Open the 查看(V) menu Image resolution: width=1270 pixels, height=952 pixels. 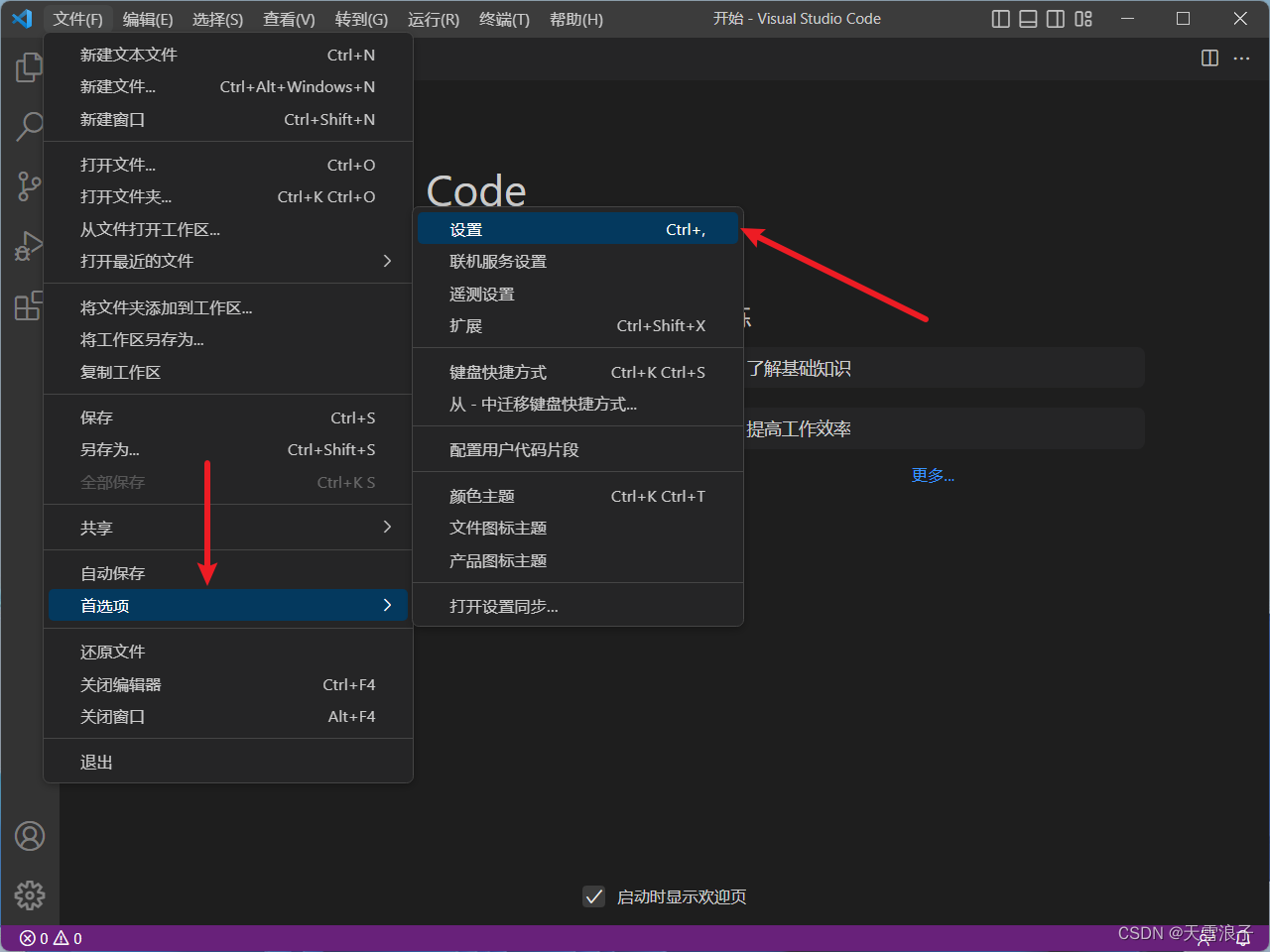pyautogui.click(x=289, y=19)
